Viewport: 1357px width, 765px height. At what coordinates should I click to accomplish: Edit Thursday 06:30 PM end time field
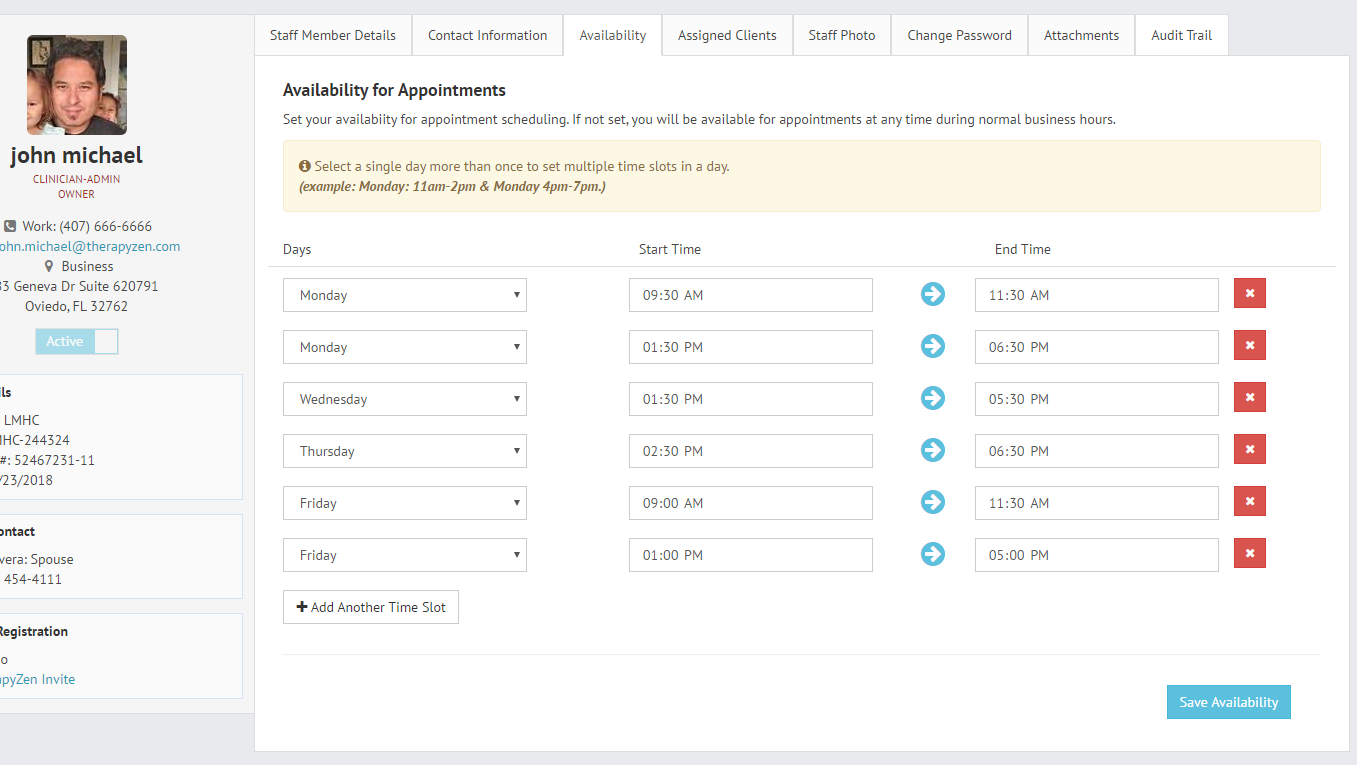(x=1097, y=451)
